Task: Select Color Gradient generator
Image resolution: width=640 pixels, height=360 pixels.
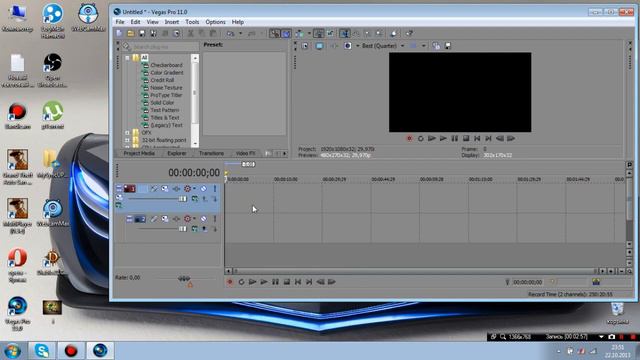Action: [x=167, y=73]
